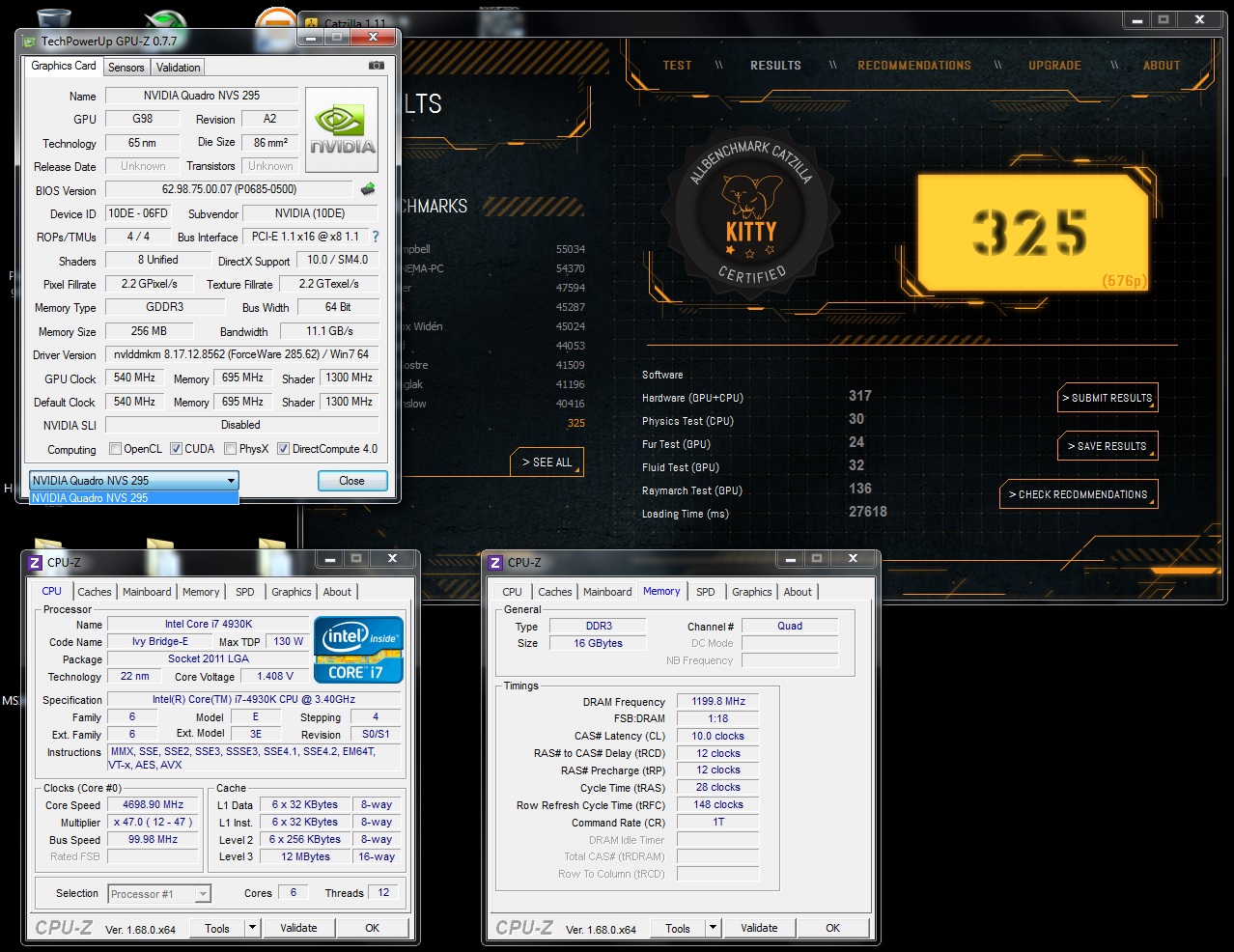1234x952 pixels.
Task: Open Mainboard tab in right CPU-Z window
Action: coord(607,592)
